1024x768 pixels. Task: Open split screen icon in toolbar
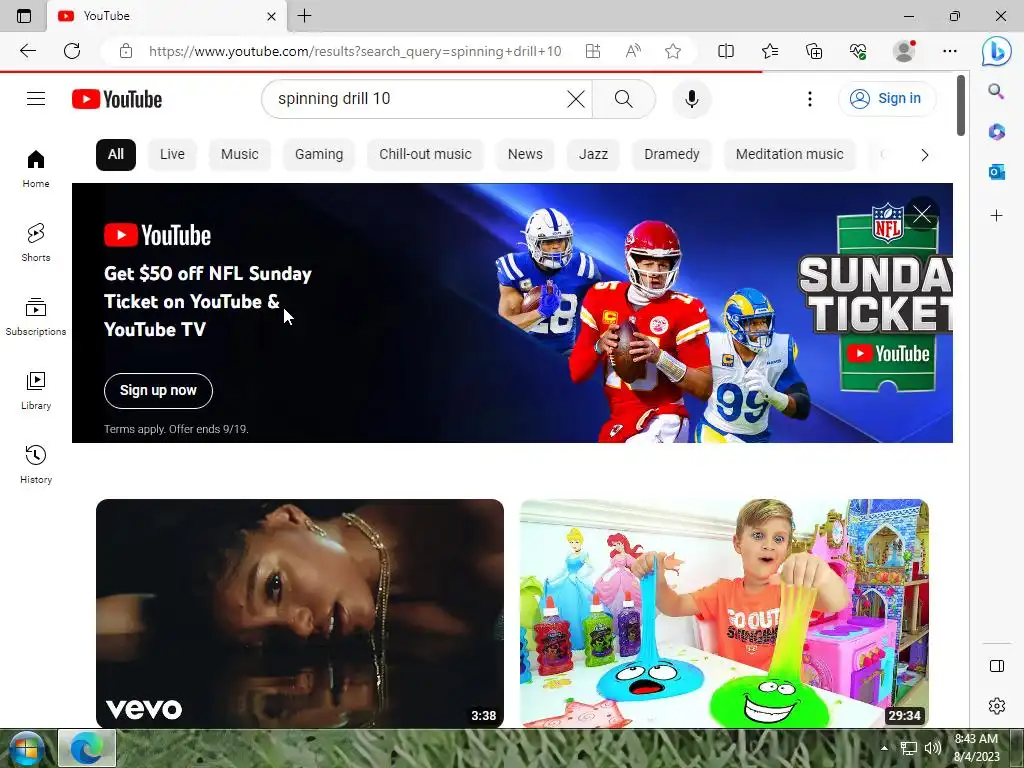pos(726,51)
